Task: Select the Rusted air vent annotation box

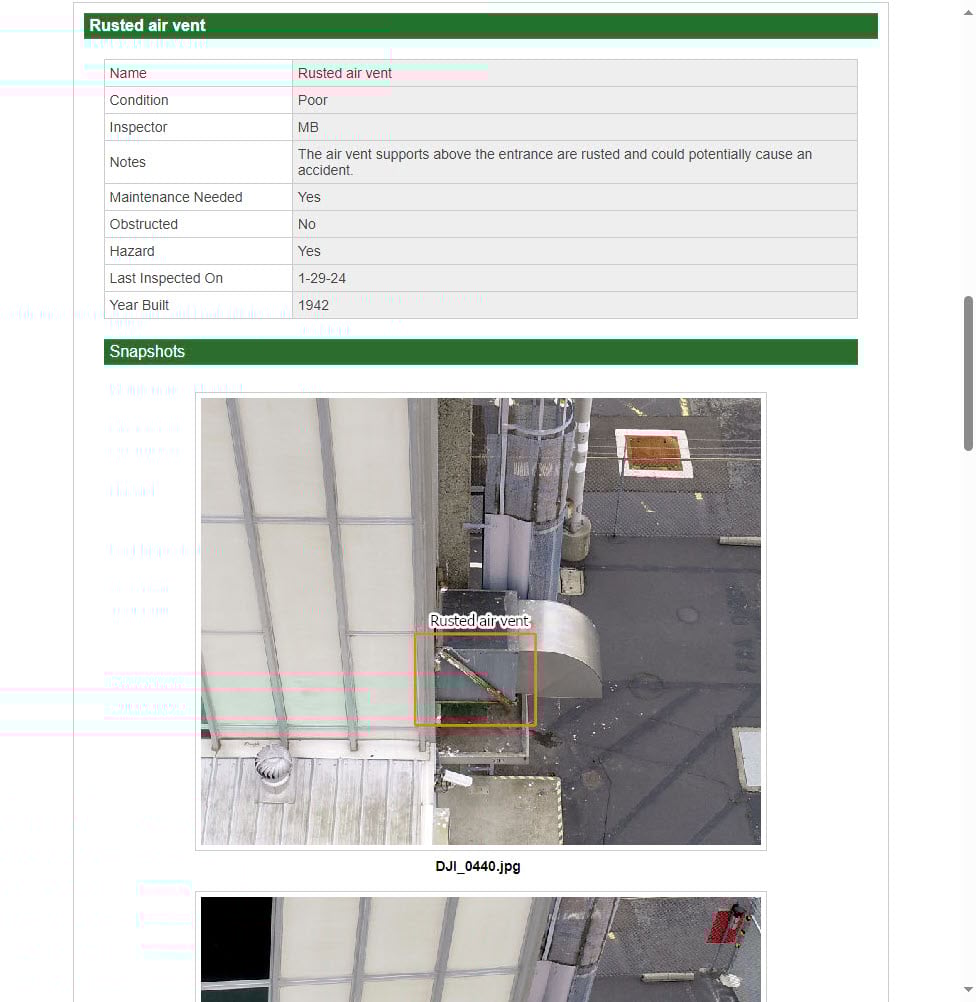Action: [x=475, y=678]
